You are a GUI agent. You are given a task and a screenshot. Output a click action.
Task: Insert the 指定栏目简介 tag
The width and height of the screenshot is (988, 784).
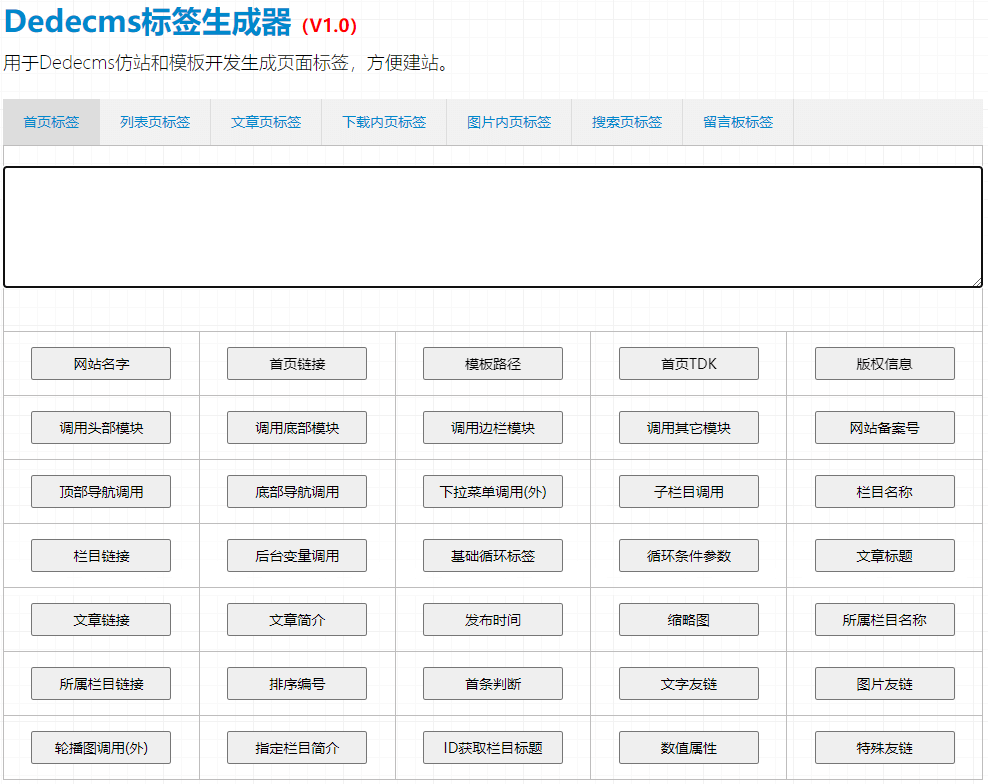pos(297,747)
